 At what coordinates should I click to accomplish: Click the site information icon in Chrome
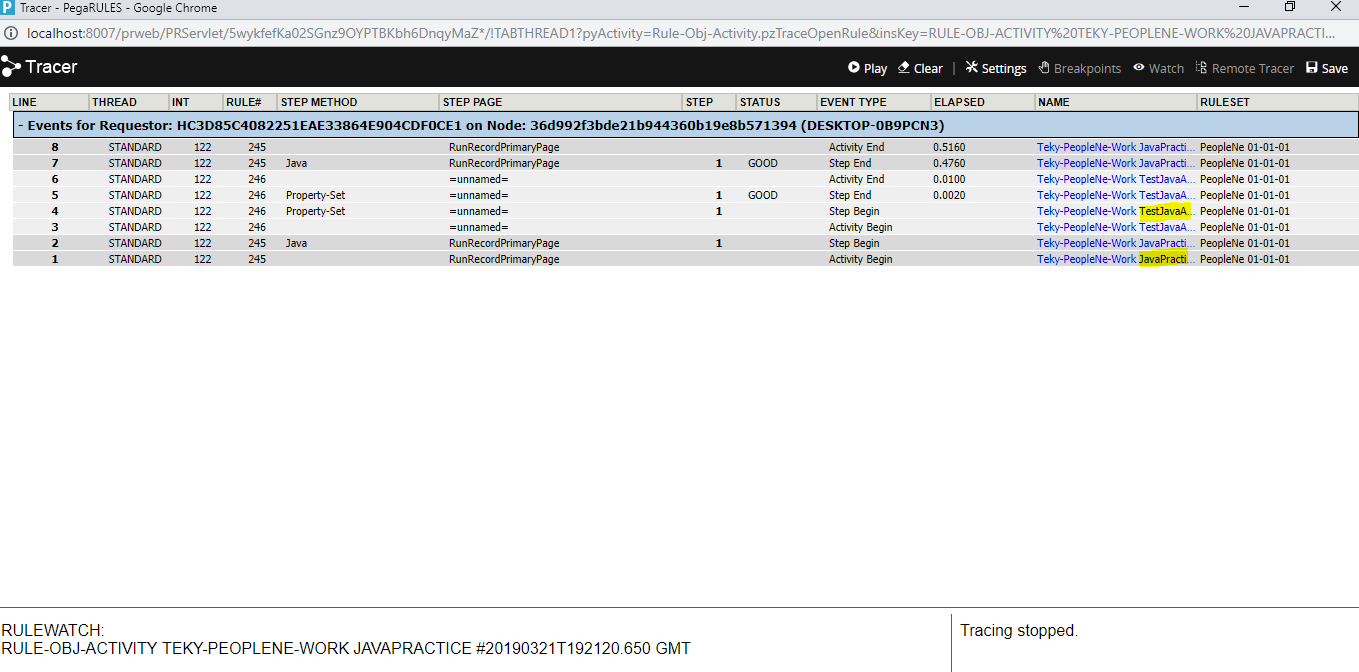(10, 32)
